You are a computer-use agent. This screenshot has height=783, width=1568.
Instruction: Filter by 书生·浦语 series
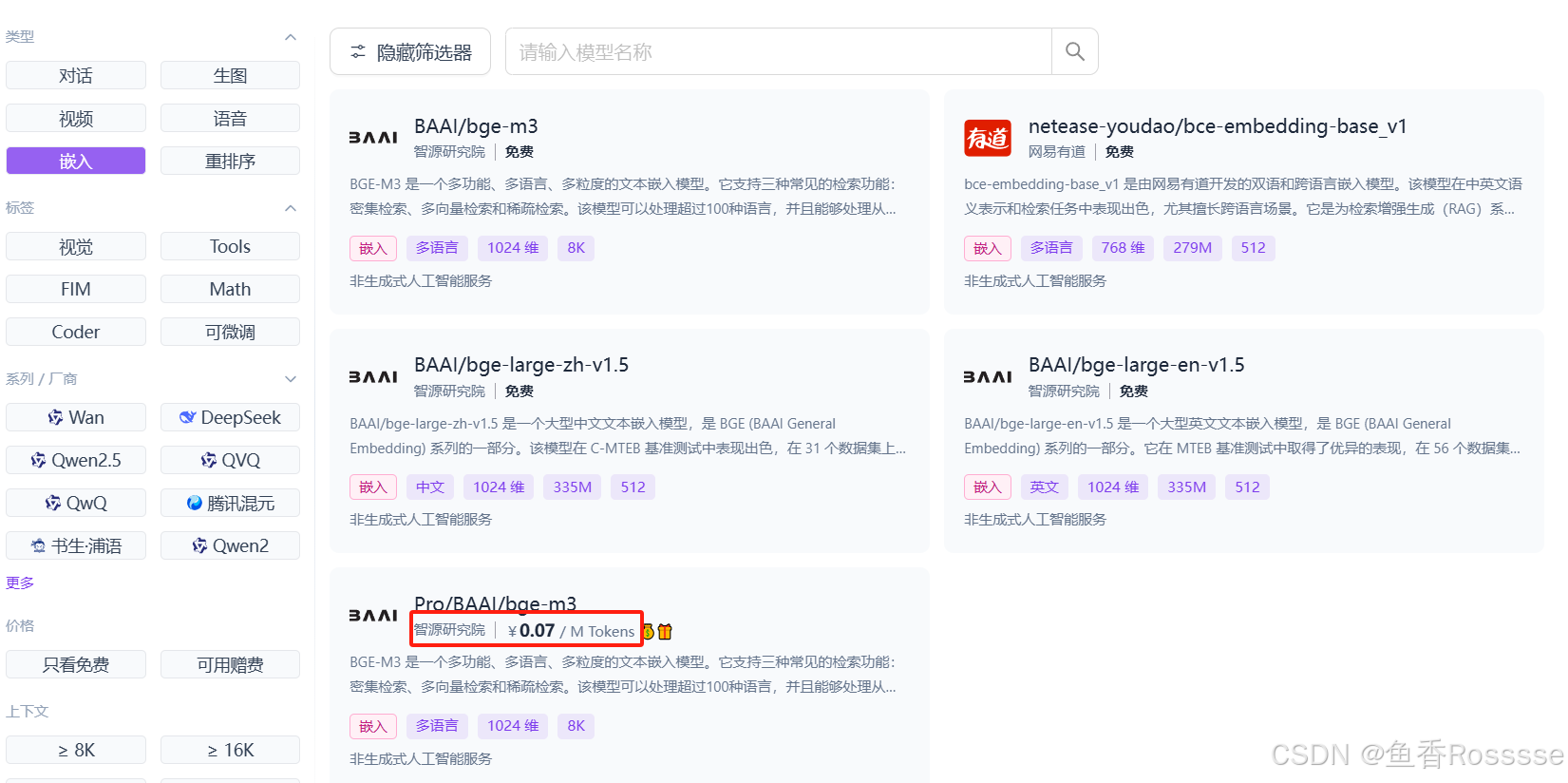(76, 546)
